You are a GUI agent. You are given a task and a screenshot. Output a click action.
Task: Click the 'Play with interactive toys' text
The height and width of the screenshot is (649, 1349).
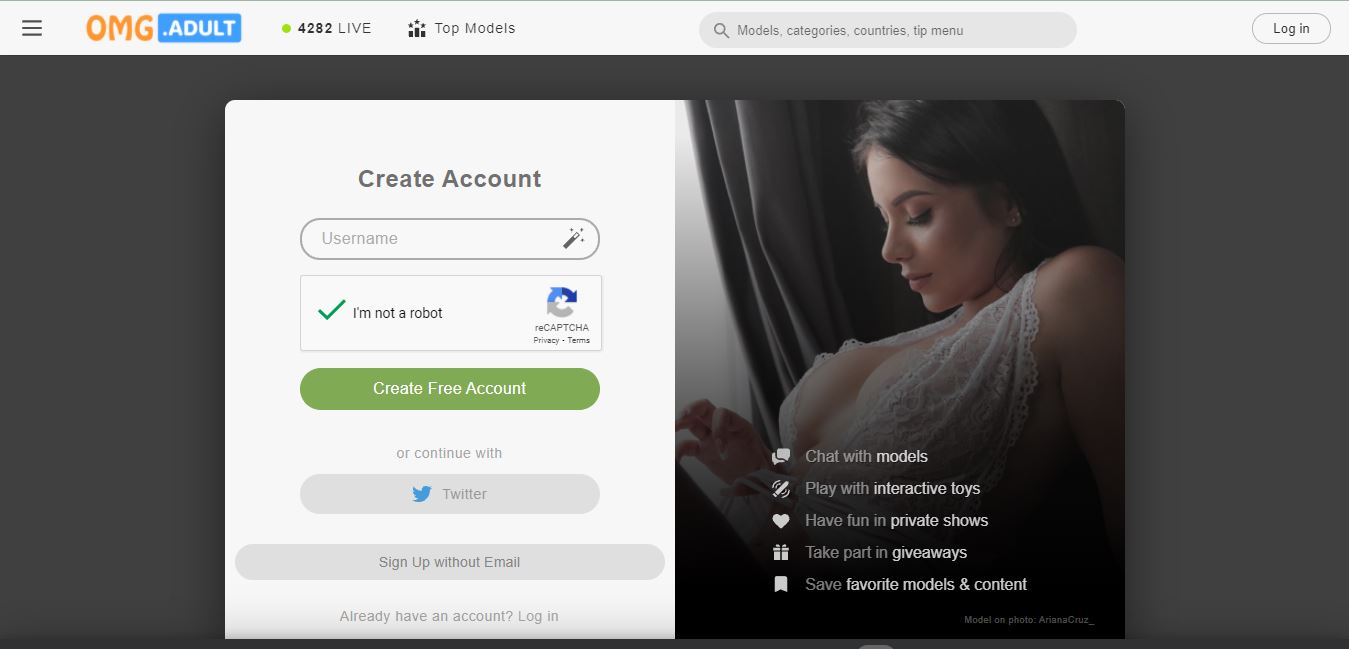click(892, 488)
